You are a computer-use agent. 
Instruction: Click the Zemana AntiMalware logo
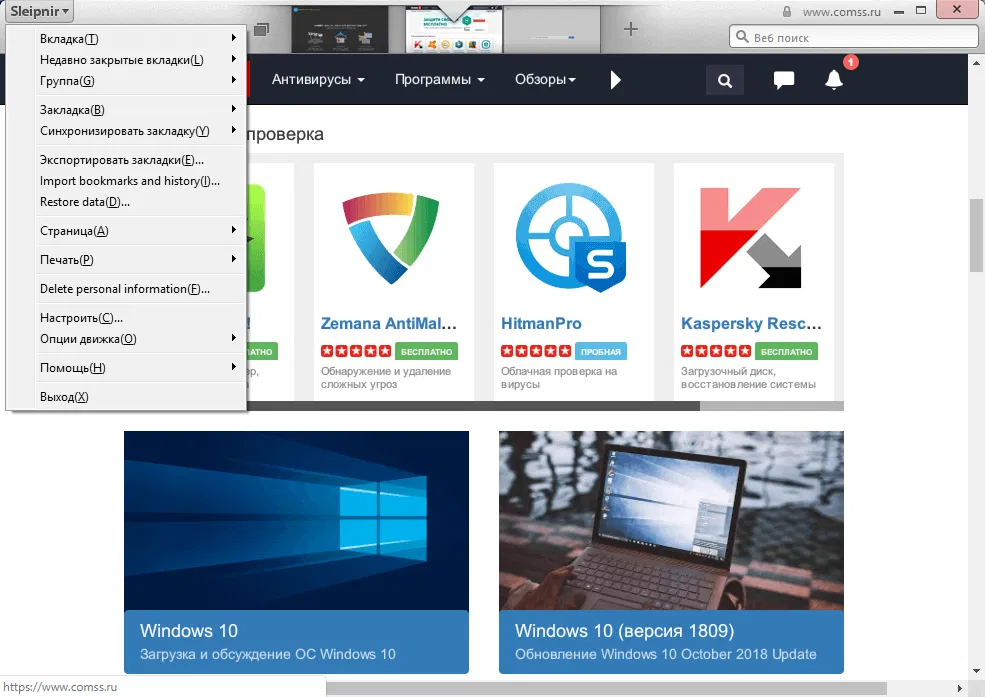click(391, 239)
